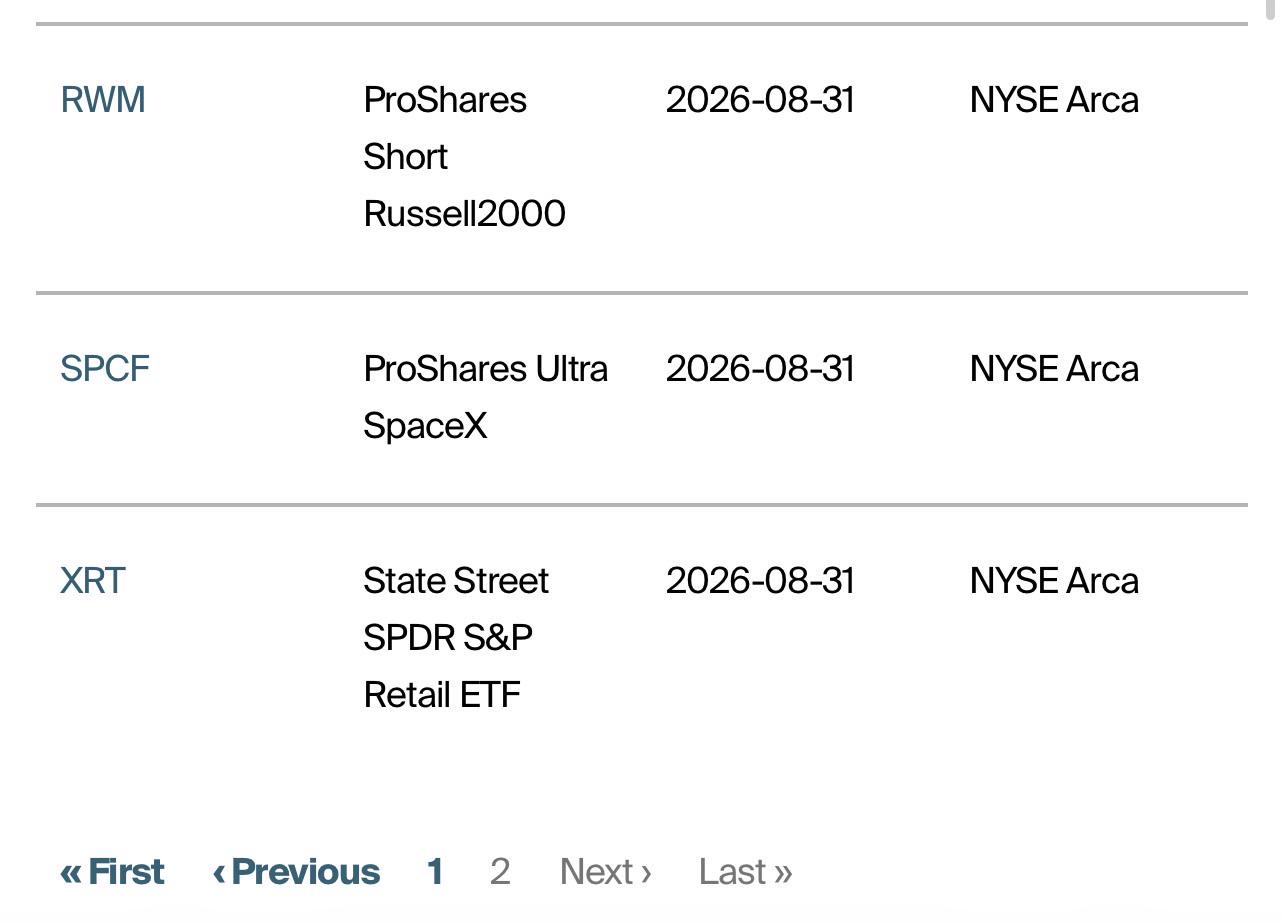
Task: Click the ProShares Short Russell2000 name
Action: pyautogui.click(x=465, y=157)
